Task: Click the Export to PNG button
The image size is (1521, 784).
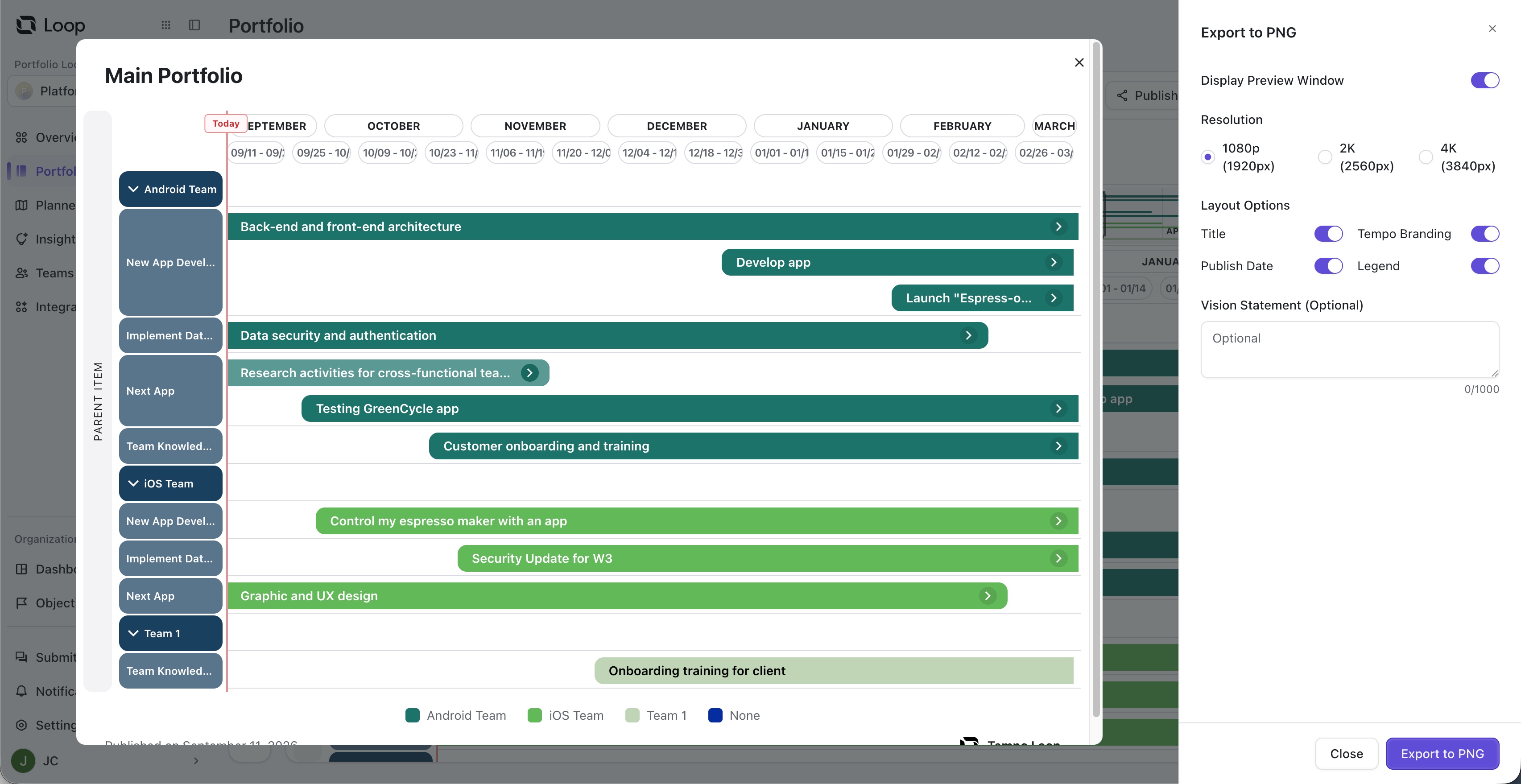Action: pyautogui.click(x=1442, y=754)
